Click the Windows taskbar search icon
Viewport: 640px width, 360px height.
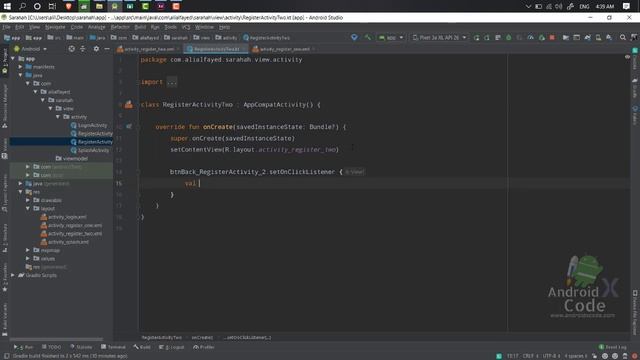tap(22, 6)
